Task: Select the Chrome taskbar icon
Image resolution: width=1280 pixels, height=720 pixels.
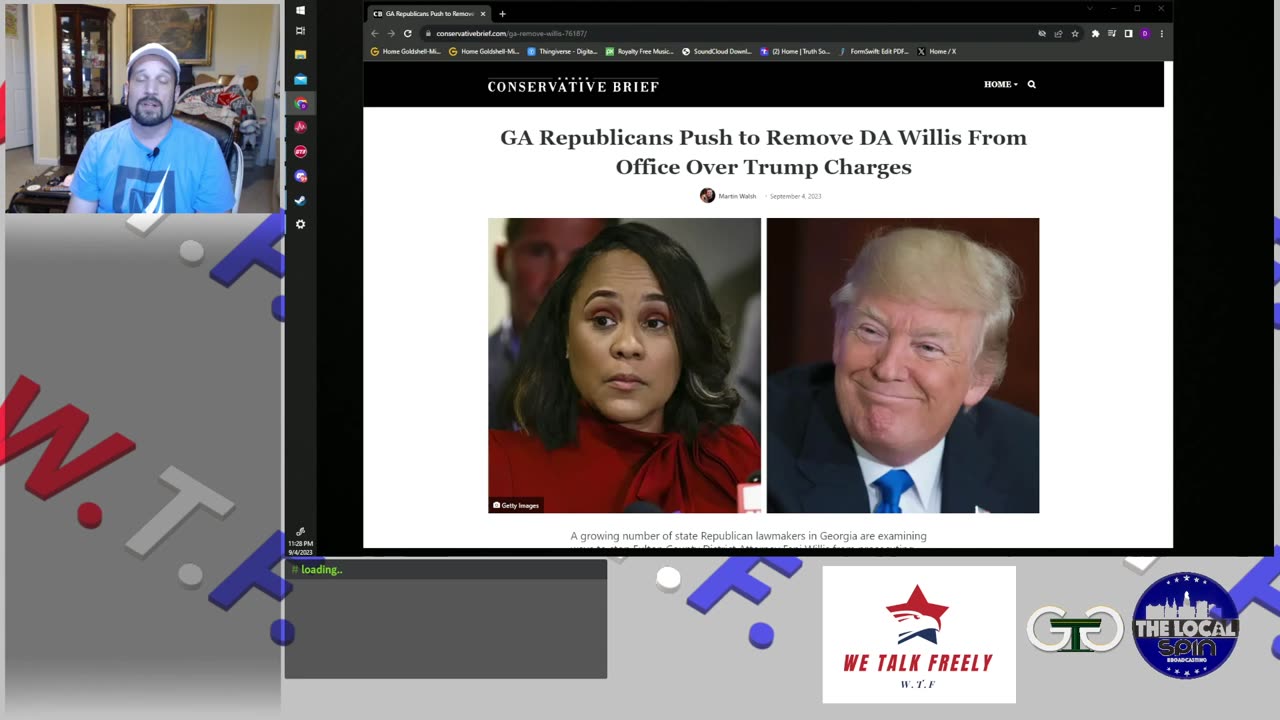Action: coord(300,103)
